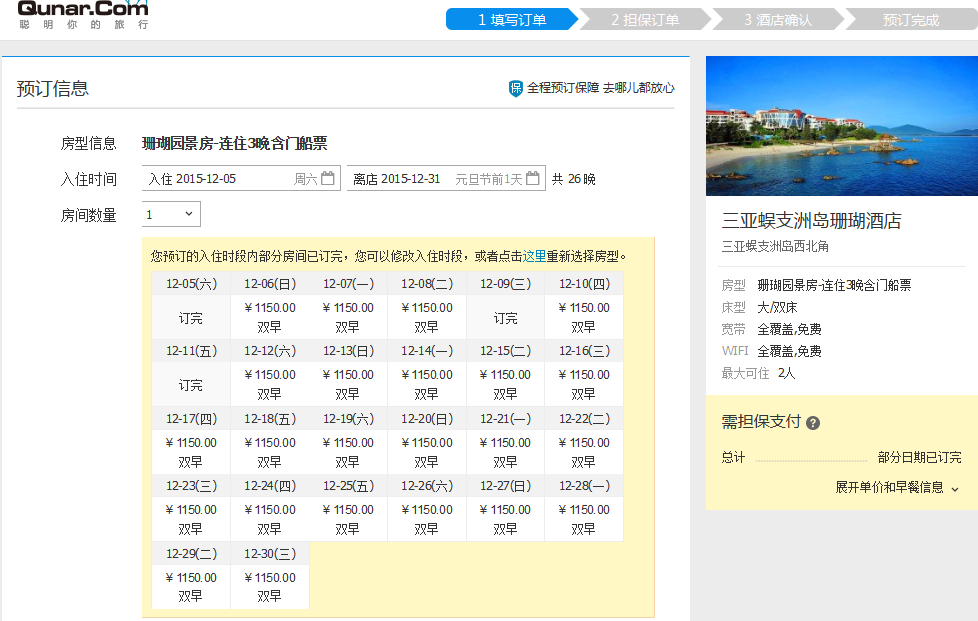Click the blue 保 booking guarantee shield icon
Viewport: 978px width, 621px height.
point(515,88)
